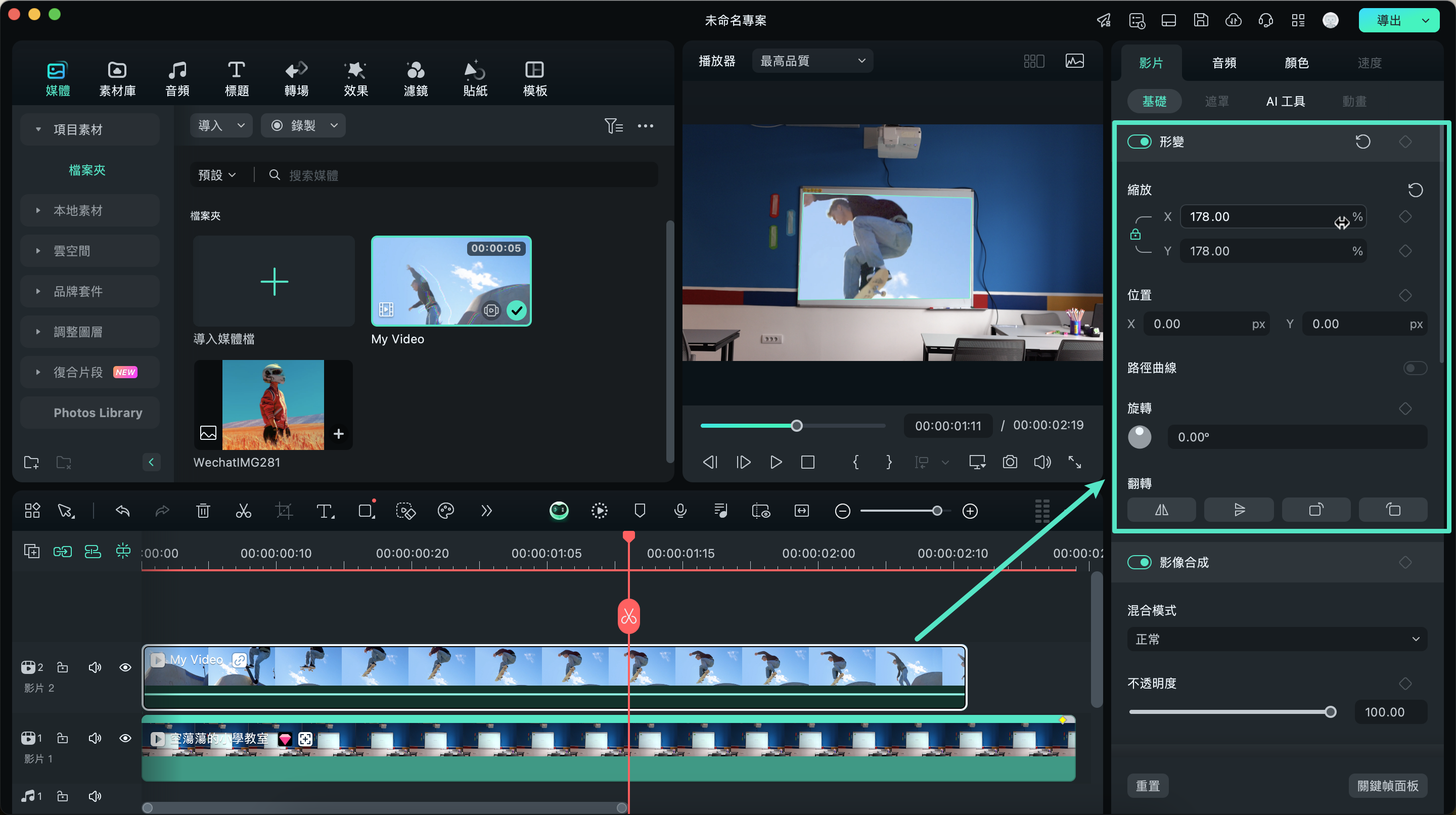Toggle the compositing switch
Viewport: 1456px width, 815px height.
click(x=1139, y=562)
